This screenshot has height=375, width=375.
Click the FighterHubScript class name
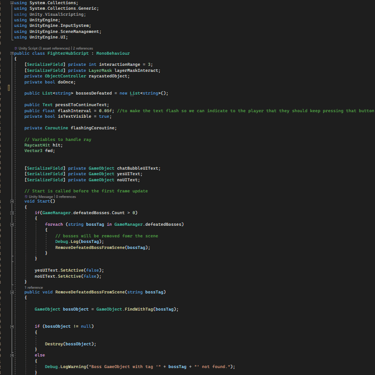tap(68, 53)
